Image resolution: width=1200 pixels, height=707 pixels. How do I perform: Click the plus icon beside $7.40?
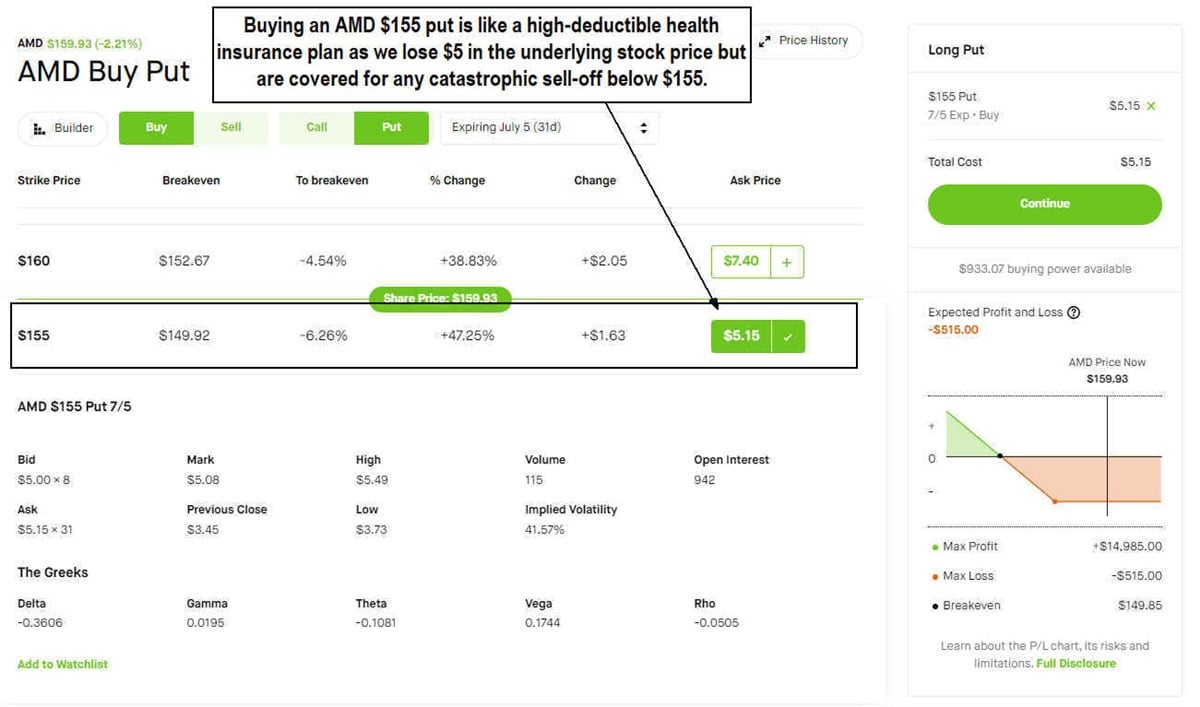pos(786,262)
